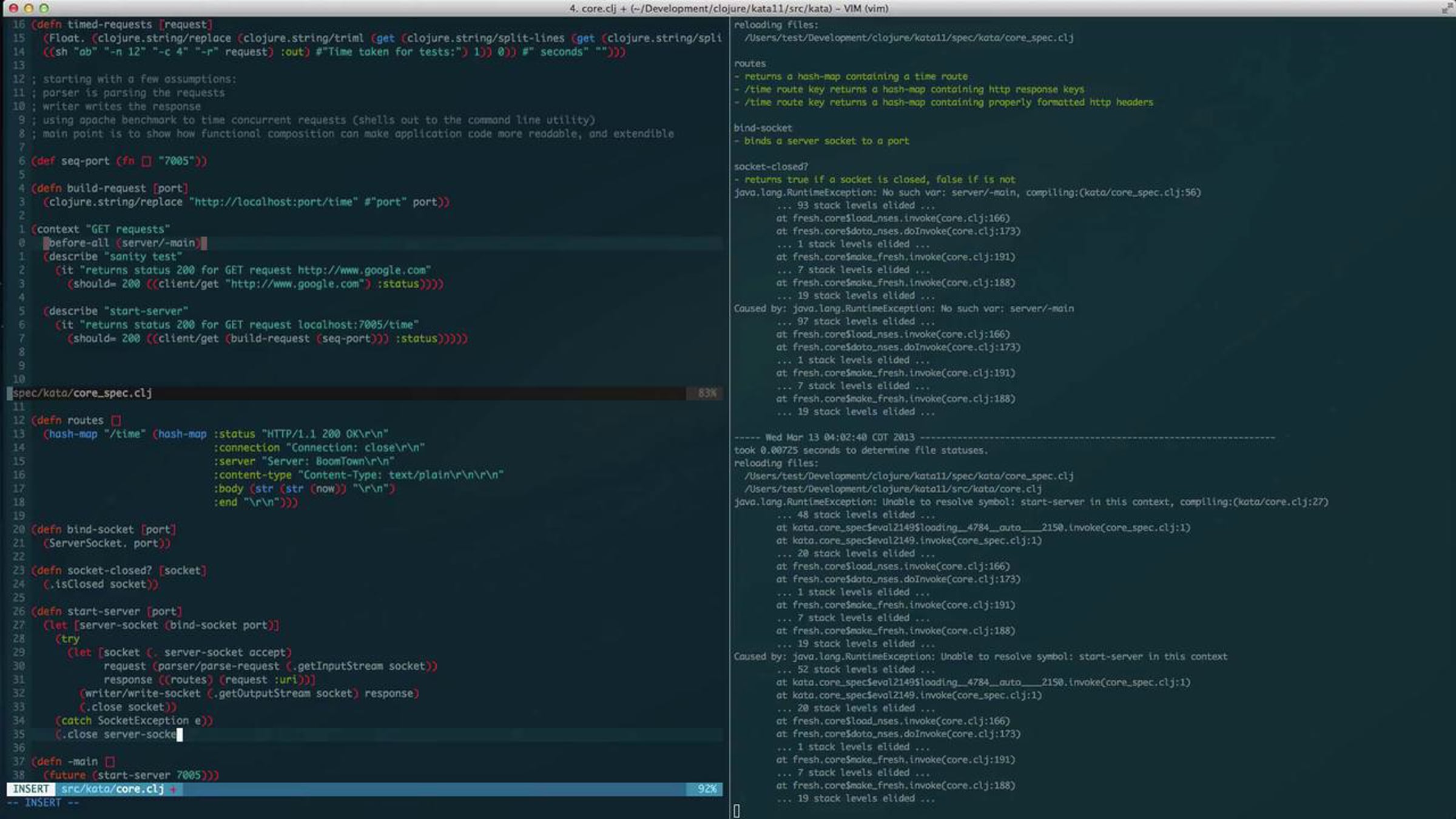Click '(context "GET requests"' line
The image size is (1456, 819).
click(x=101, y=229)
